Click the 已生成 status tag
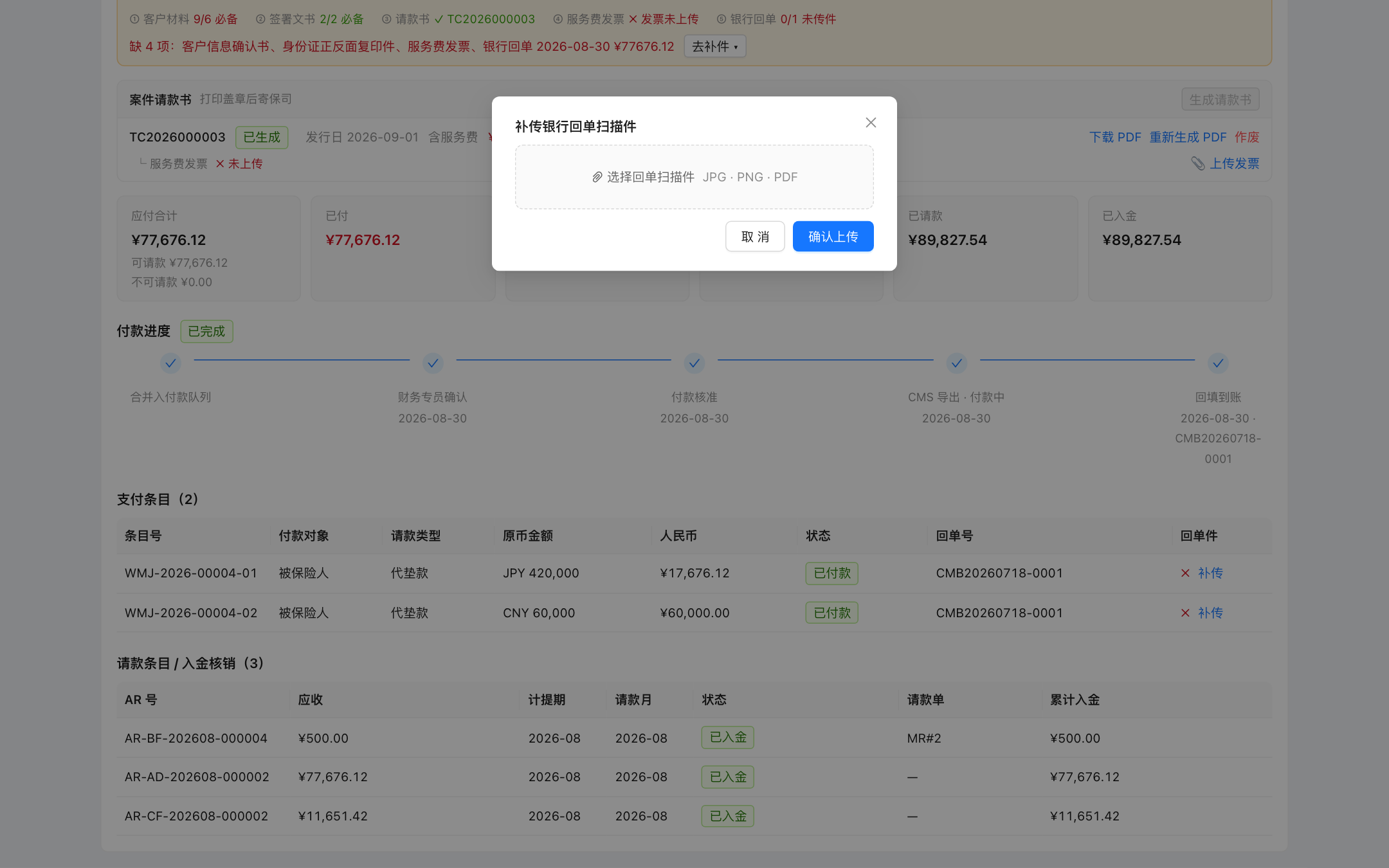Screen dimensions: 1389x868 pos(262,137)
